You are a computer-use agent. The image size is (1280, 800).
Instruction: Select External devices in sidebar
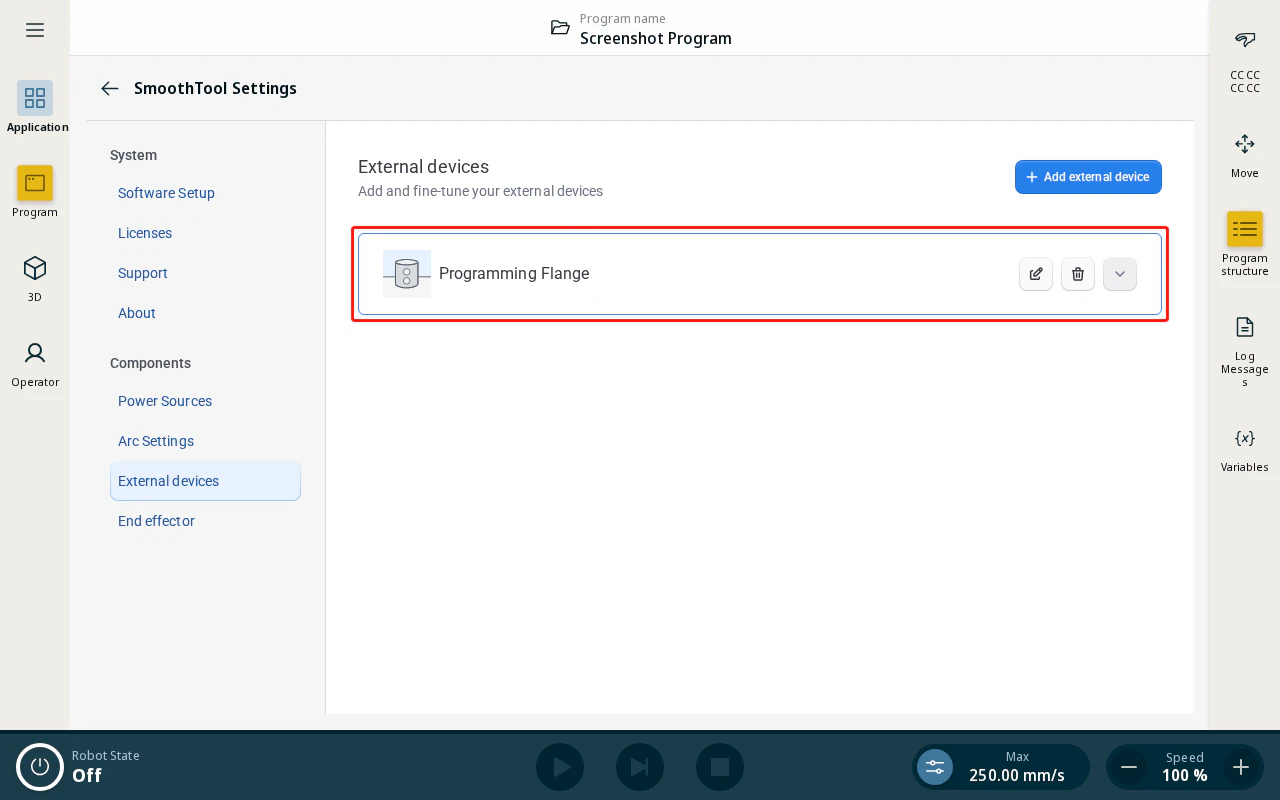click(x=205, y=481)
